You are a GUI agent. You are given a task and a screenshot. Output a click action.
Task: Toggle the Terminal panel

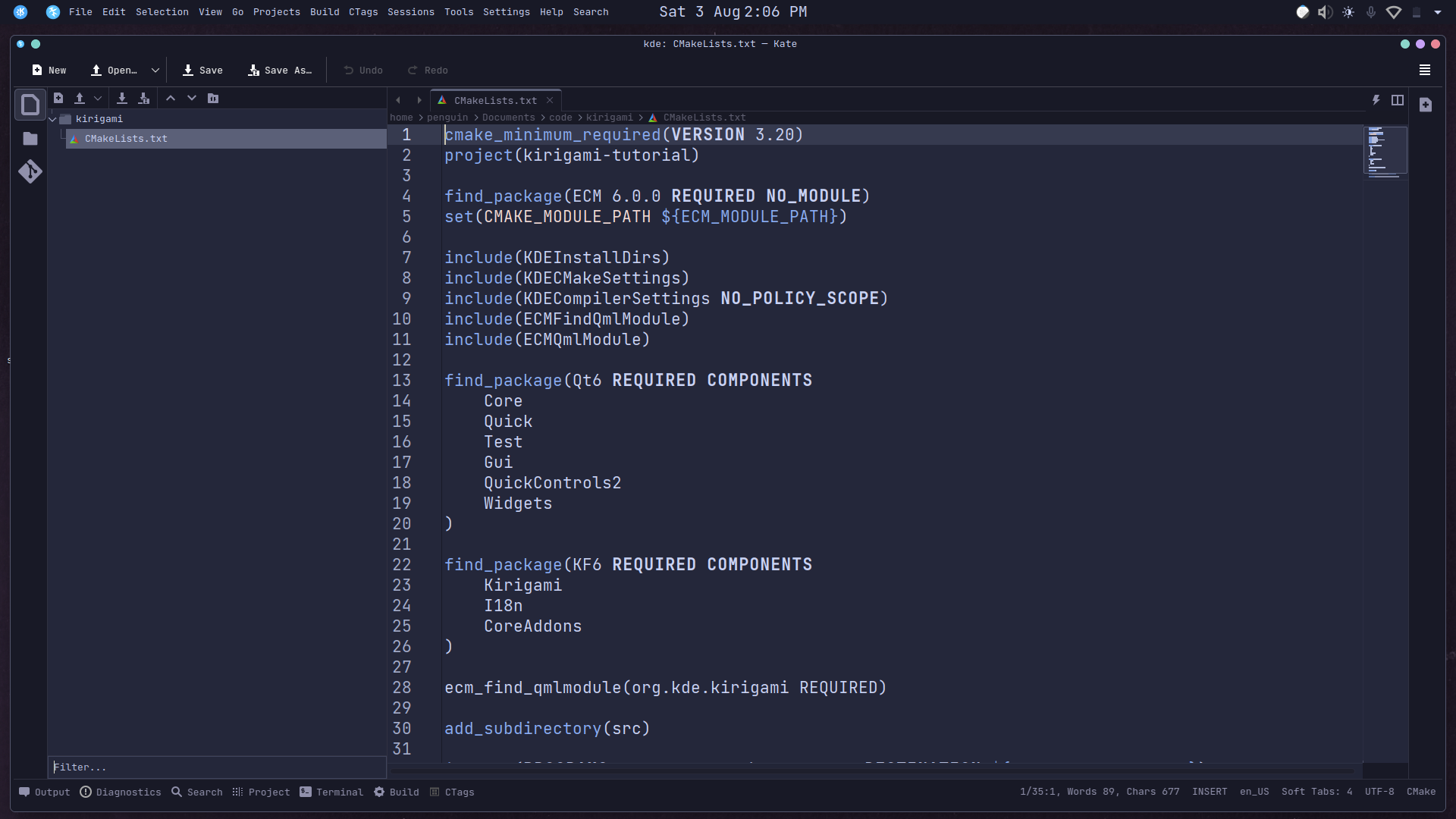[331, 792]
